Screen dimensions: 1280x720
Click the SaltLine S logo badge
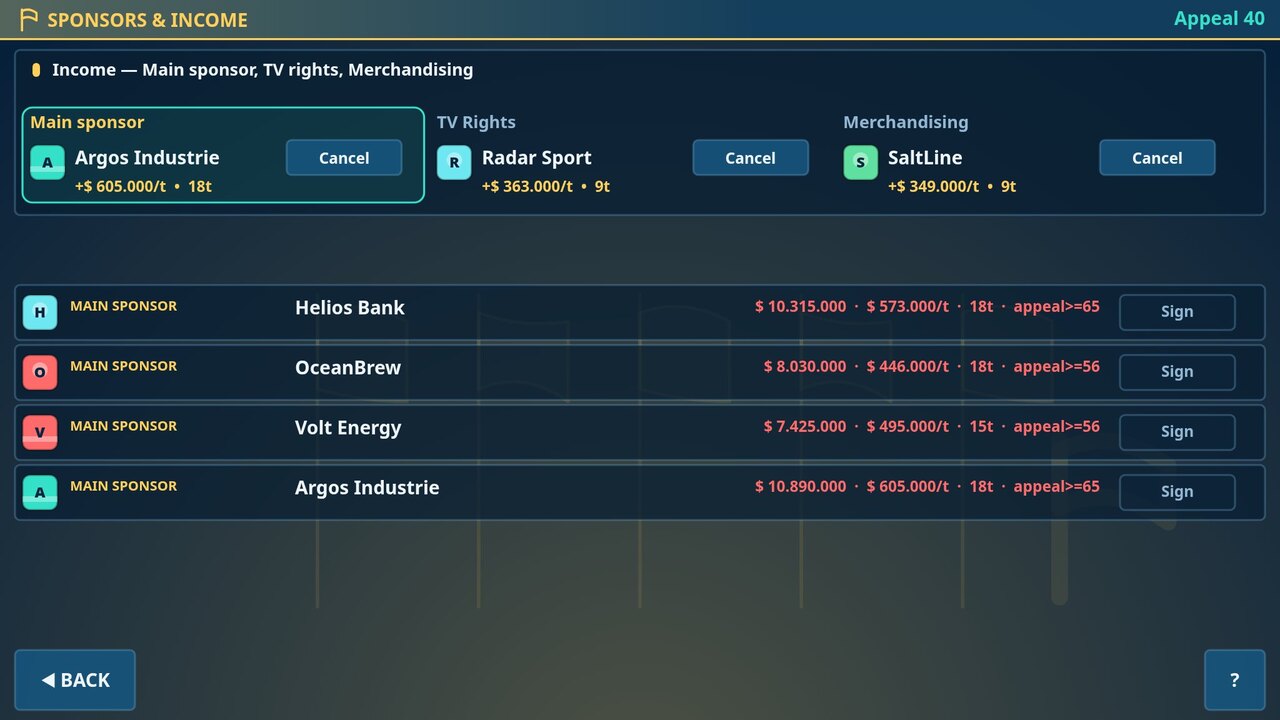(x=860, y=162)
